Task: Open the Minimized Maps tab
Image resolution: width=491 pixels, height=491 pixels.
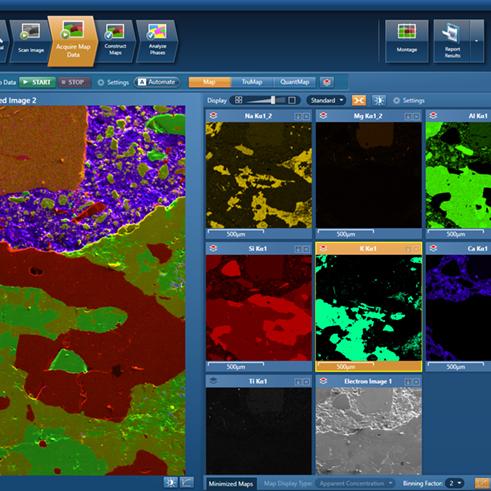Action: pyautogui.click(x=231, y=483)
